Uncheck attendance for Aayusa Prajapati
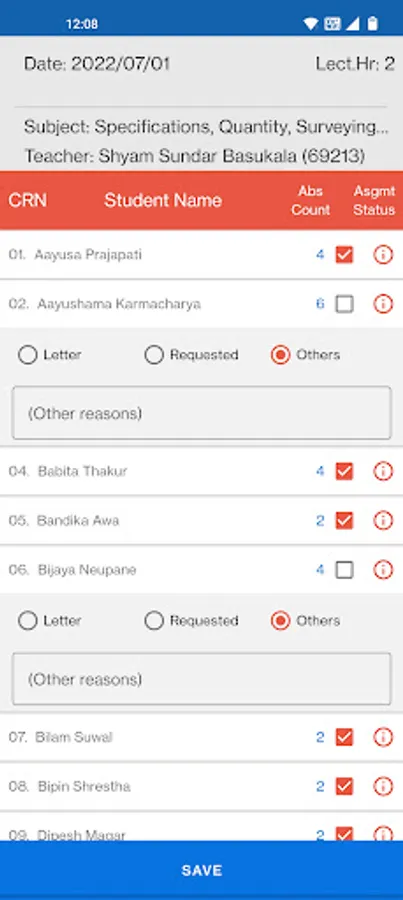403x900 pixels. click(344, 254)
